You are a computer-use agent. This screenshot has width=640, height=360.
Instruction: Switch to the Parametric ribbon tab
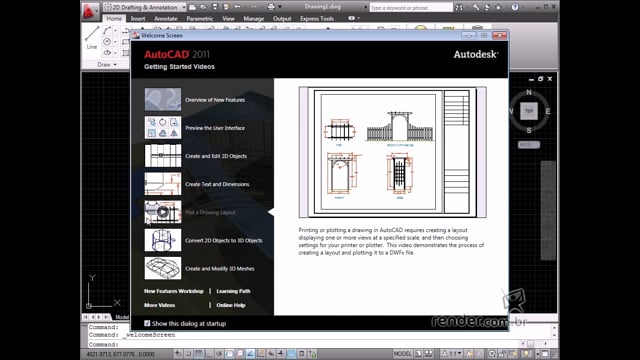tap(200, 19)
